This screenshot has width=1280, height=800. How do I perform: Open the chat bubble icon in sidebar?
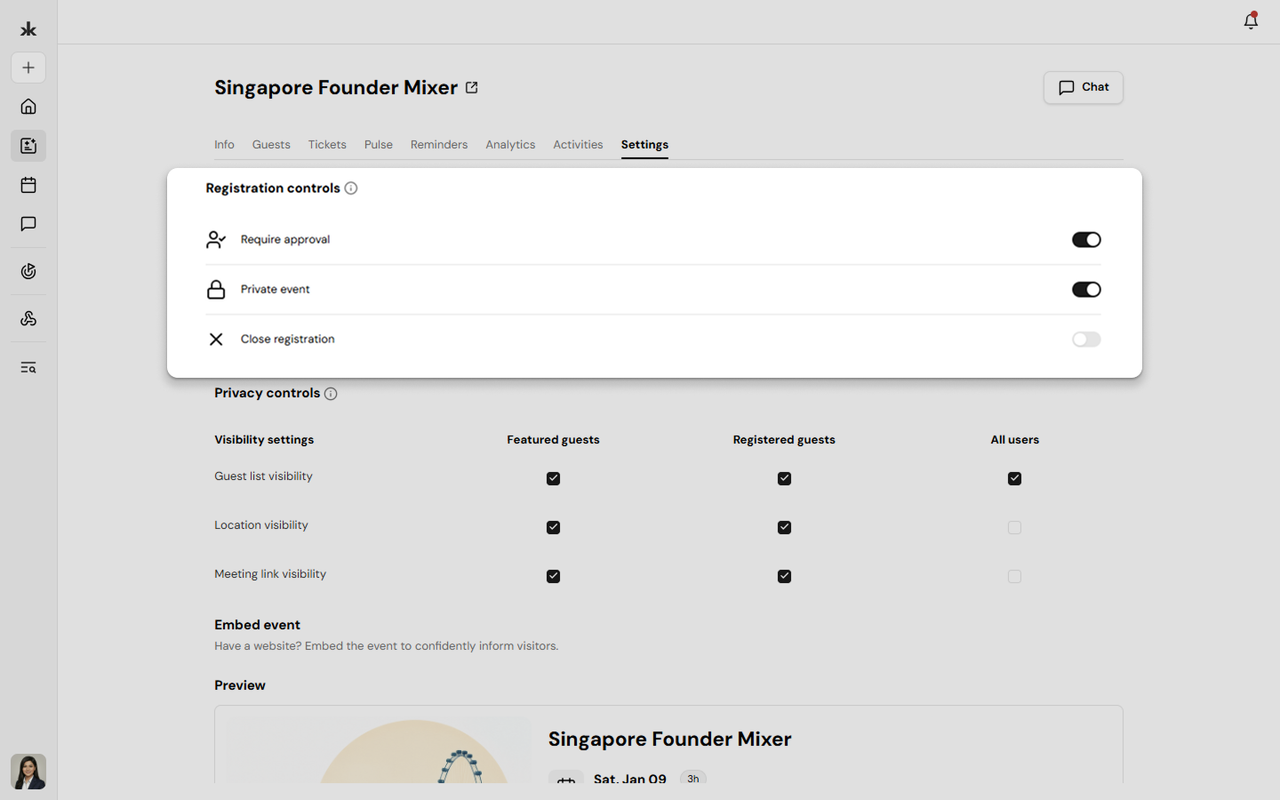[28, 224]
